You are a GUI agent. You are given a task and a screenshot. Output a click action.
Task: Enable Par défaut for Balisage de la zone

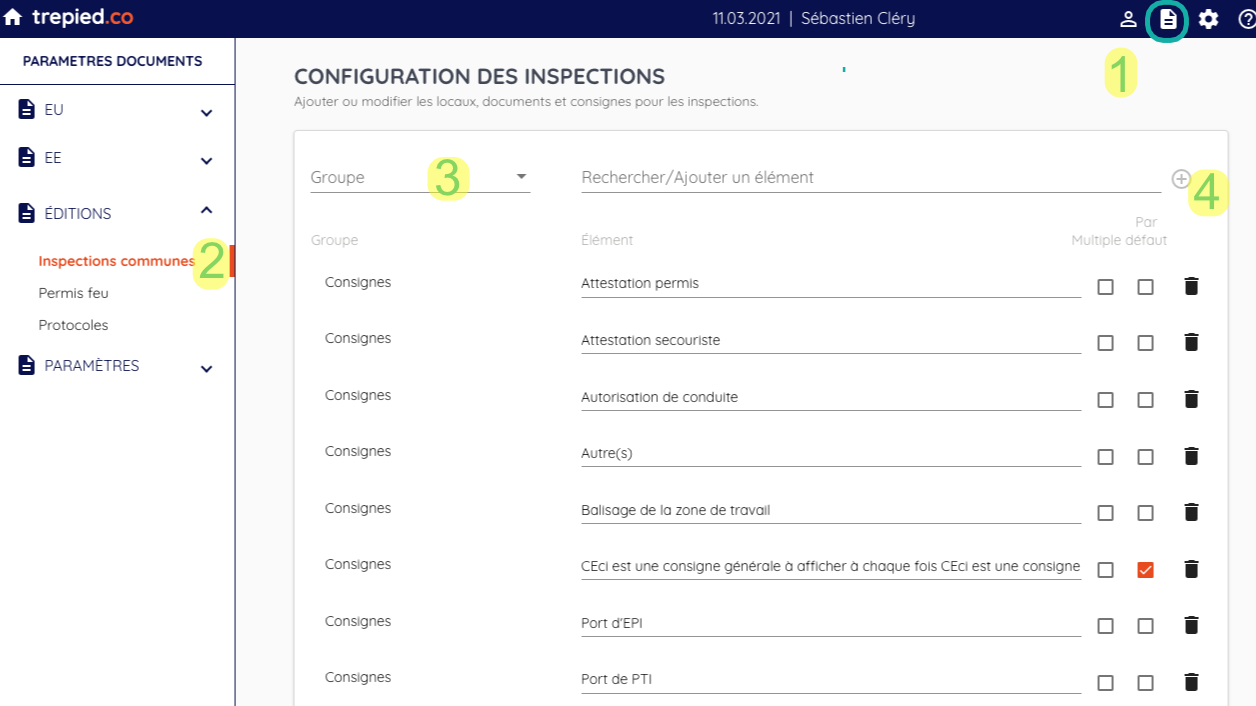tap(1145, 513)
